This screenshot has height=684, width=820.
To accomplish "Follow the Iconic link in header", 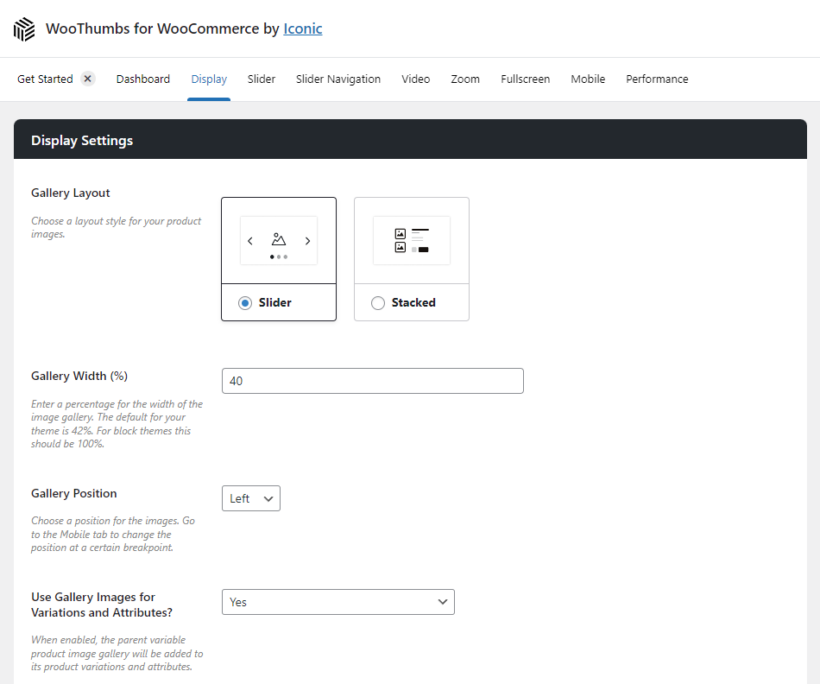I will (x=303, y=29).
